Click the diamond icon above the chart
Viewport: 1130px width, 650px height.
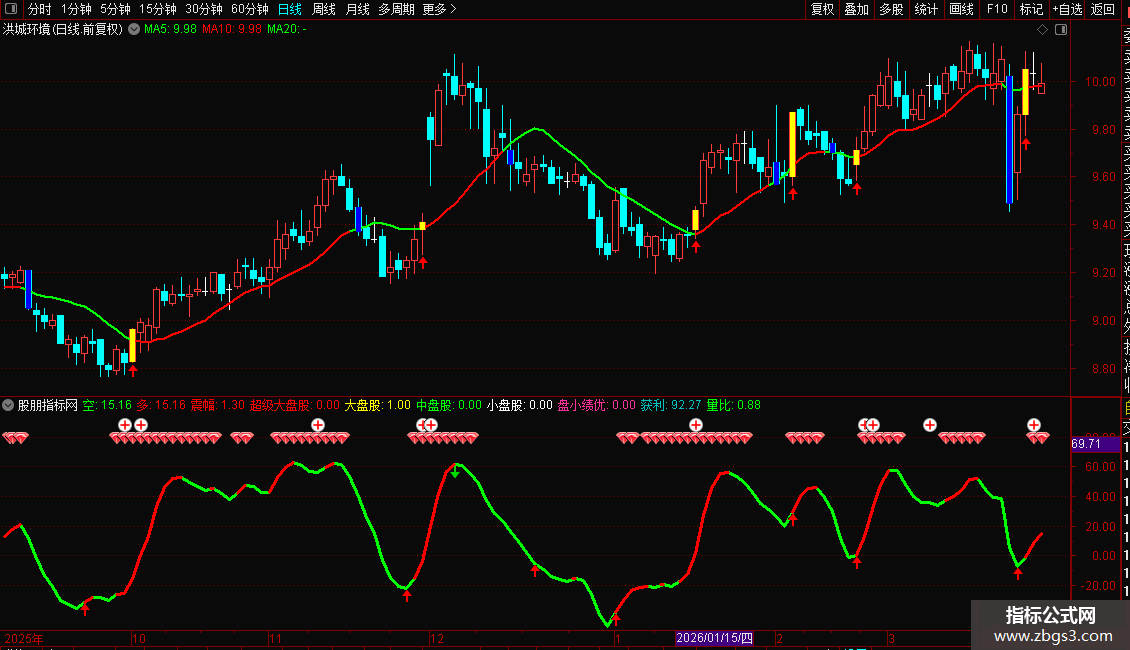pos(1042,30)
